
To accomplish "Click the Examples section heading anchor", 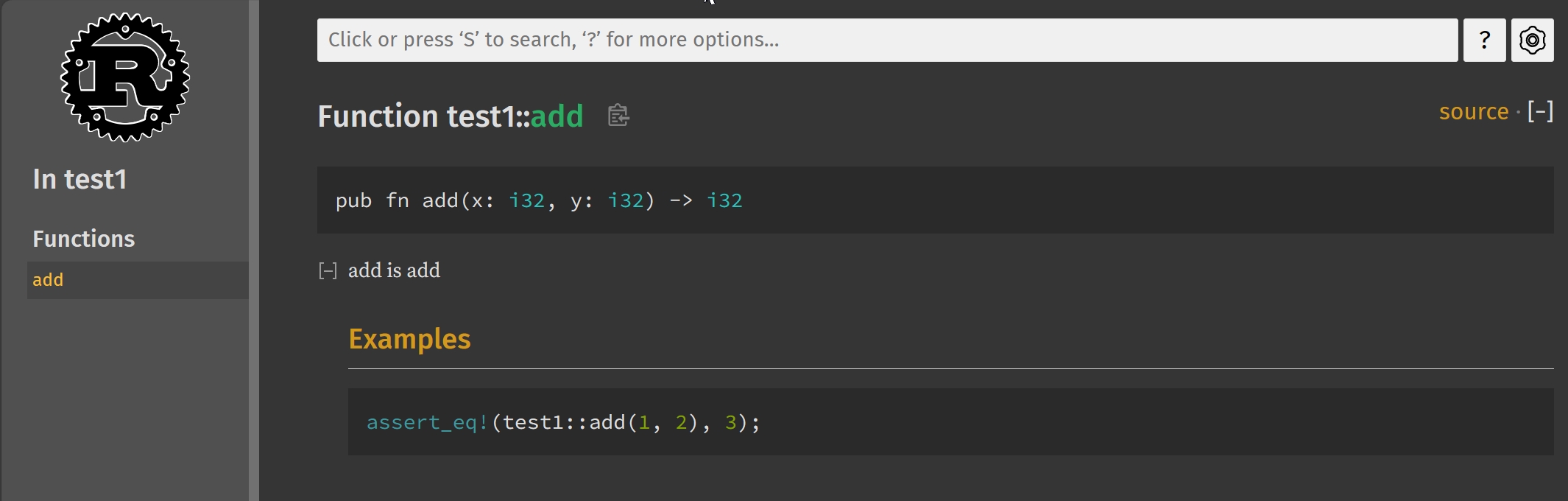I will (x=409, y=339).
